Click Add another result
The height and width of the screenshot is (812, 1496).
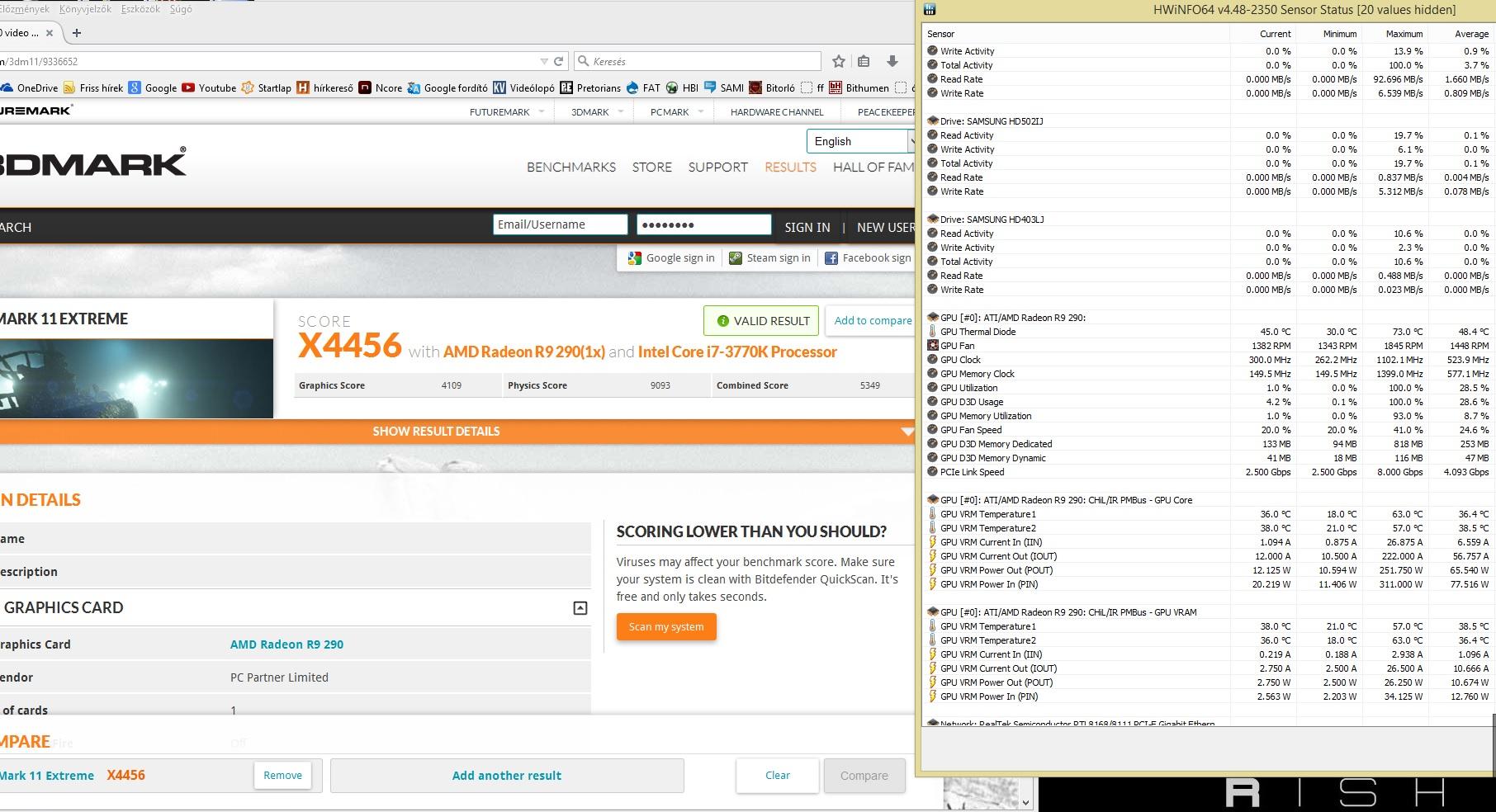pyautogui.click(x=507, y=775)
